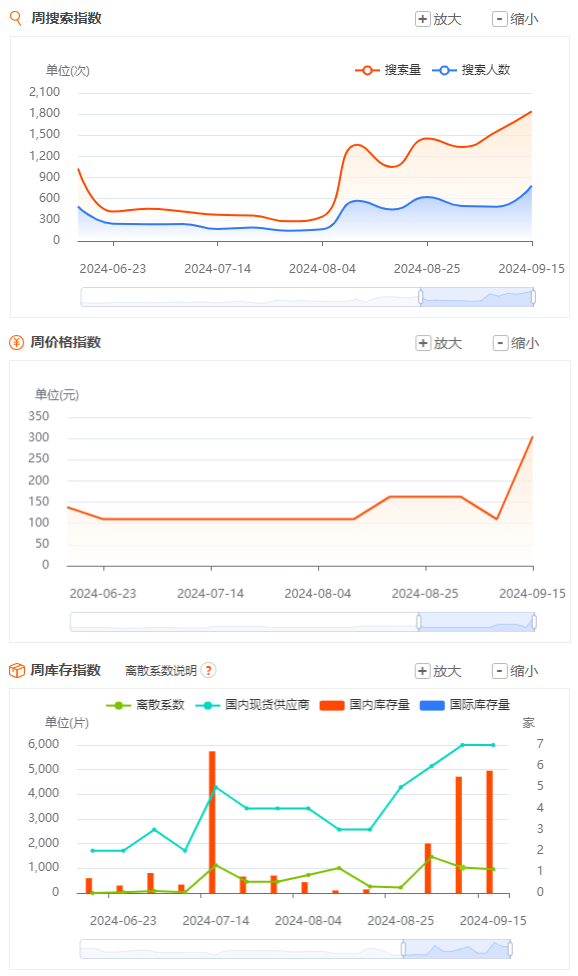Toggle the 国内现货供应商 legend series
The height and width of the screenshot is (976, 578).
click(253, 705)
